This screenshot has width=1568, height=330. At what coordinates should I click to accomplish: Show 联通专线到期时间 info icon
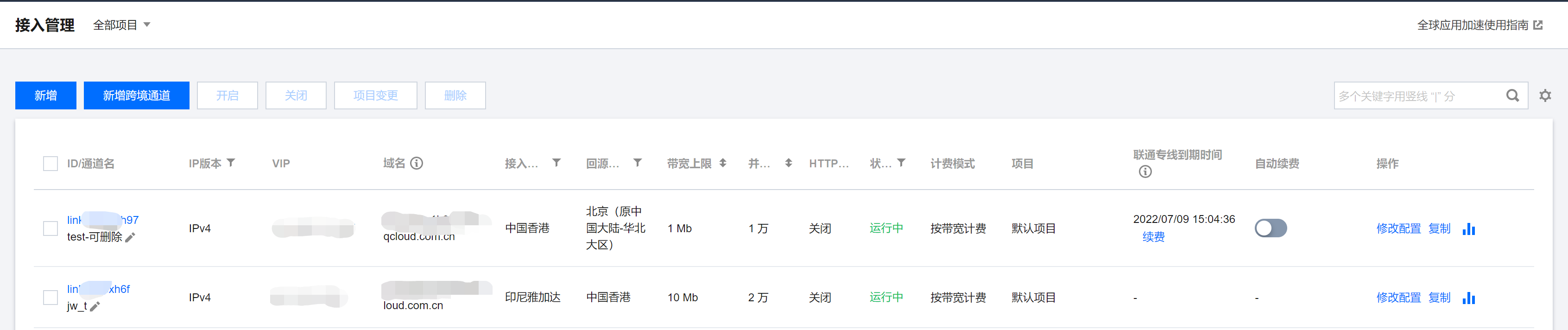[1145, 171]
